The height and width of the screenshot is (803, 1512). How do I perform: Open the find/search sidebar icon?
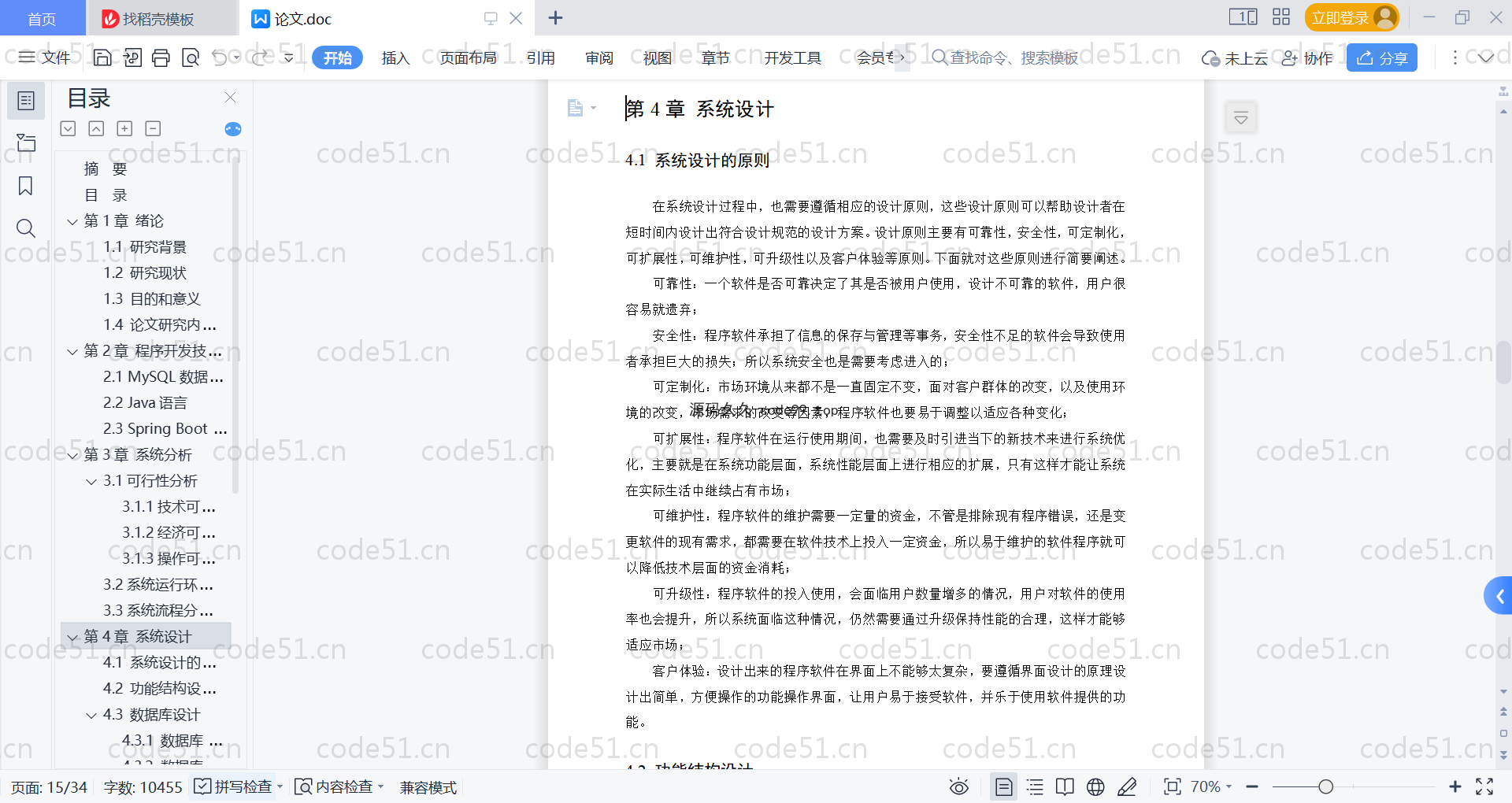(x=26, y=228)
